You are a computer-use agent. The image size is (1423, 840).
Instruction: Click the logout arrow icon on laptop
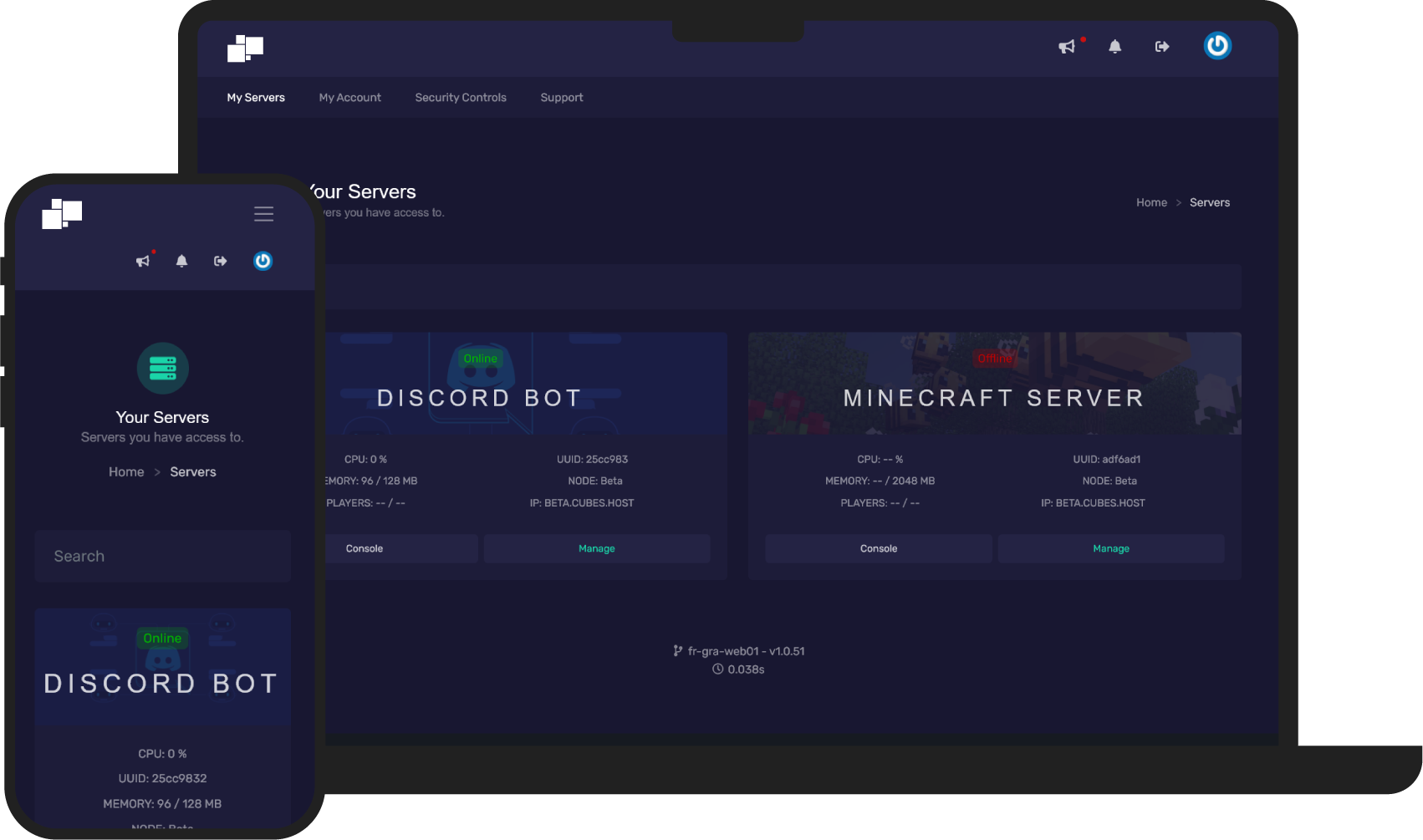coord(1162,47)
